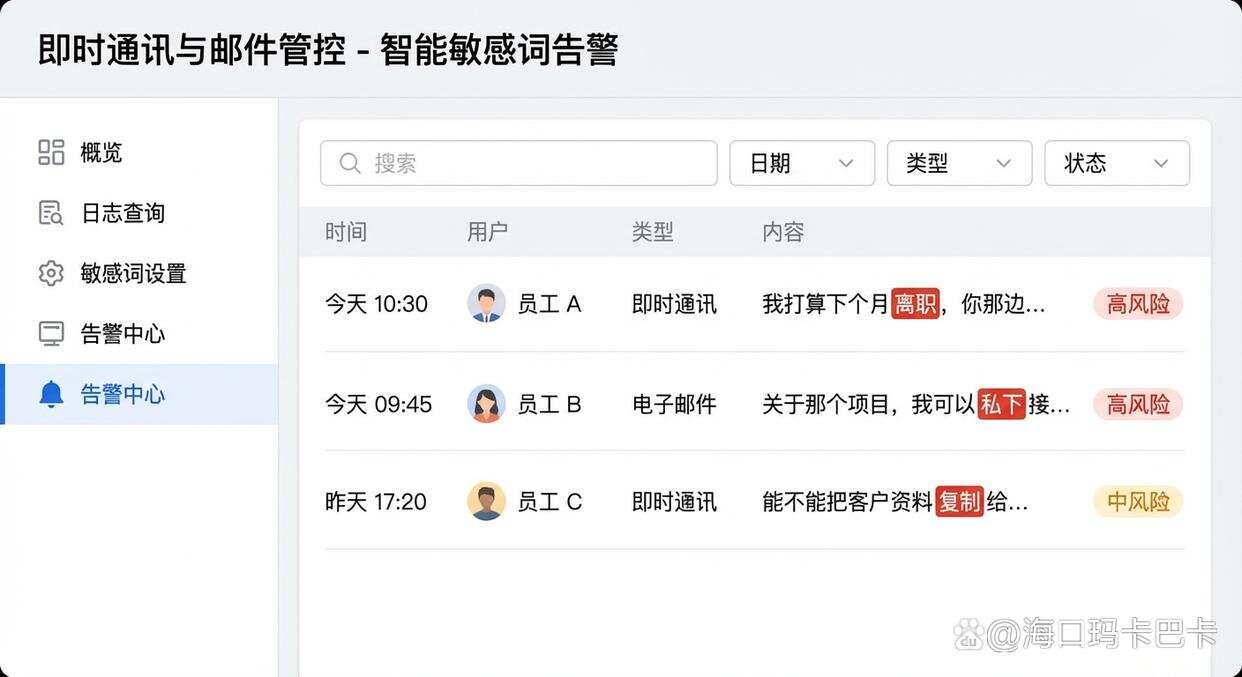Image resolution: width=1242 pixels, height=677 pixels.
Task: Open 员工 A's avatar icon
Action: point(487,304)
